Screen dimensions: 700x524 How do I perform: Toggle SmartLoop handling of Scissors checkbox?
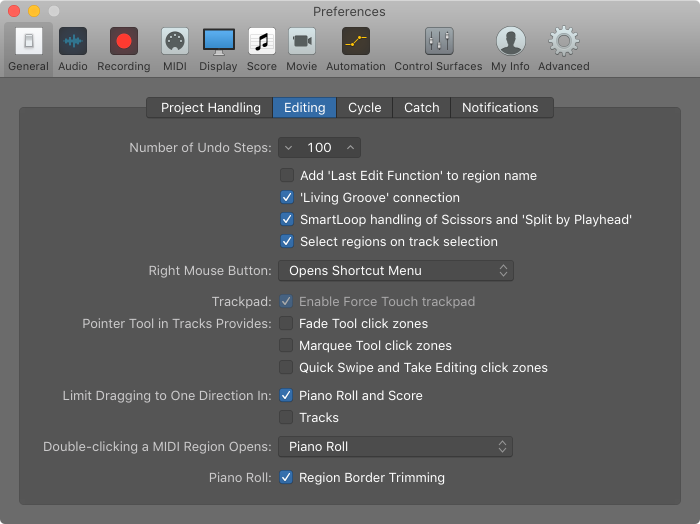tap(287, 219)
